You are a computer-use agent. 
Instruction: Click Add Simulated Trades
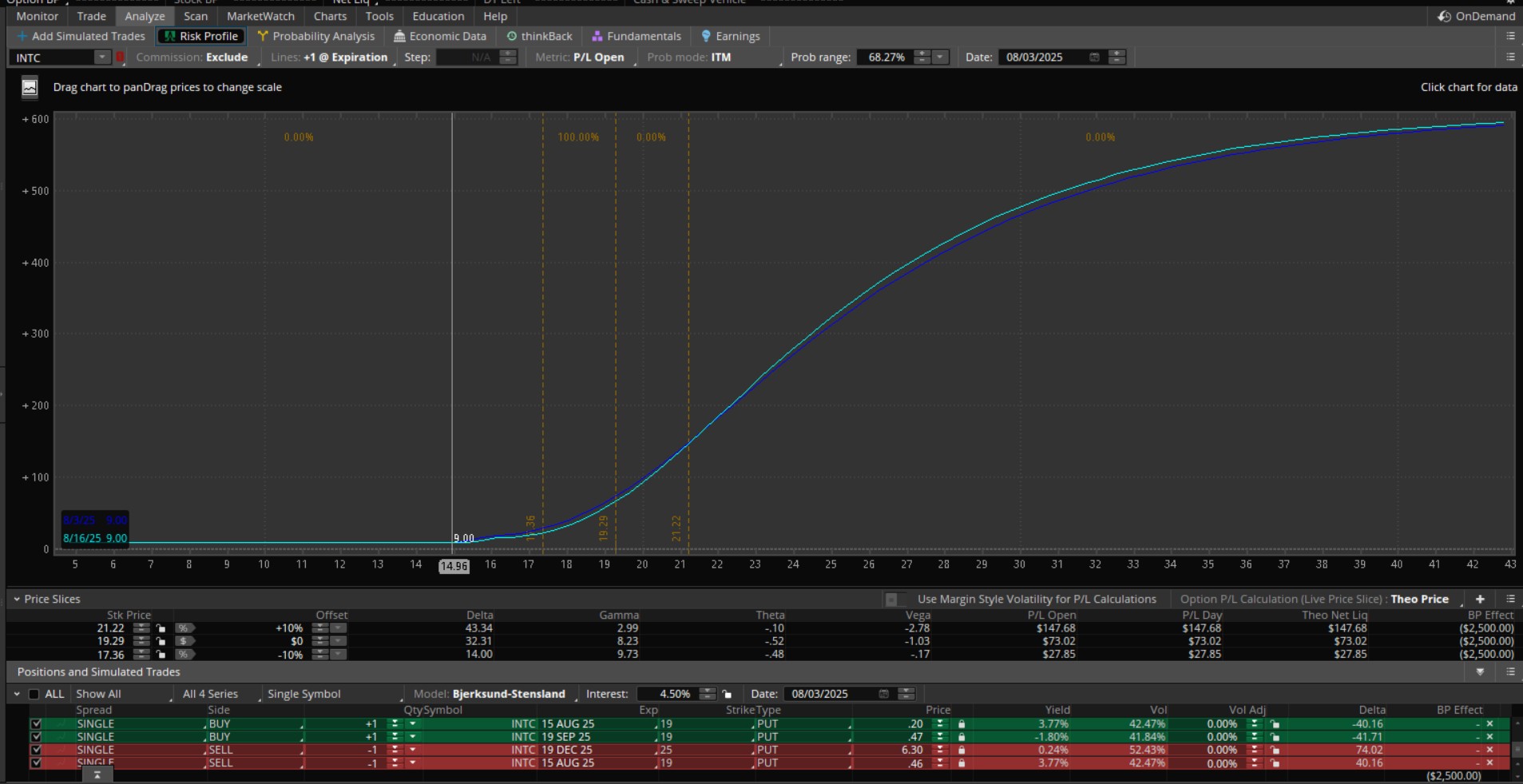81,36
